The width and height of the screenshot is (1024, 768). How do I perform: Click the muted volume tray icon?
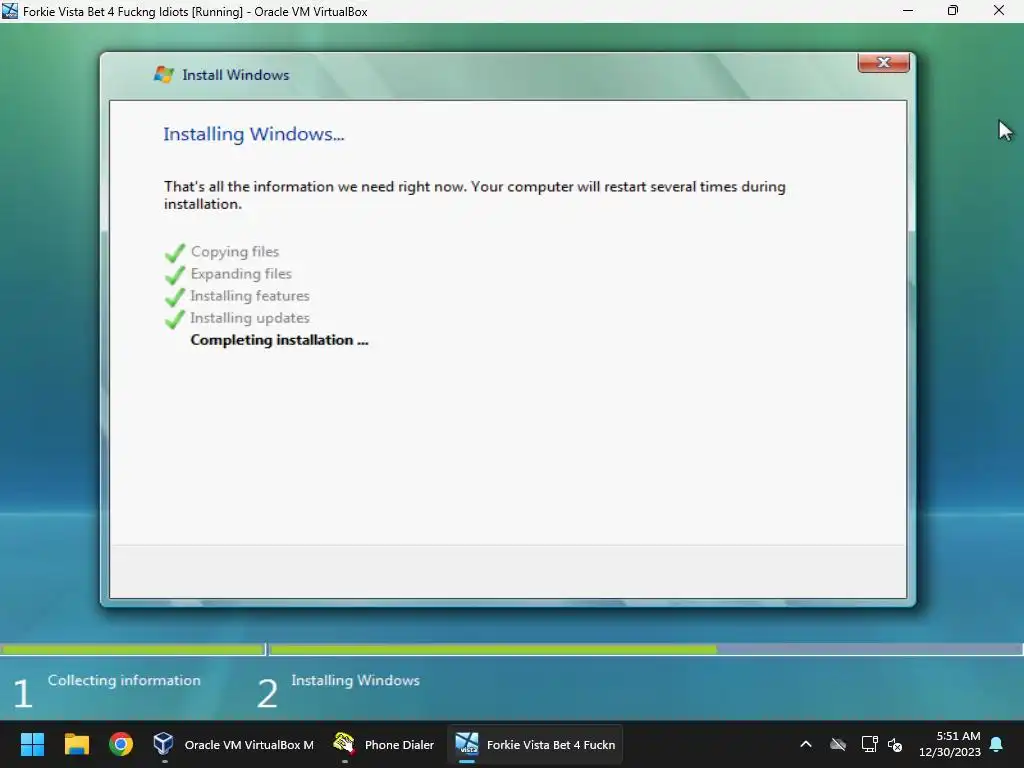point(895,744)
